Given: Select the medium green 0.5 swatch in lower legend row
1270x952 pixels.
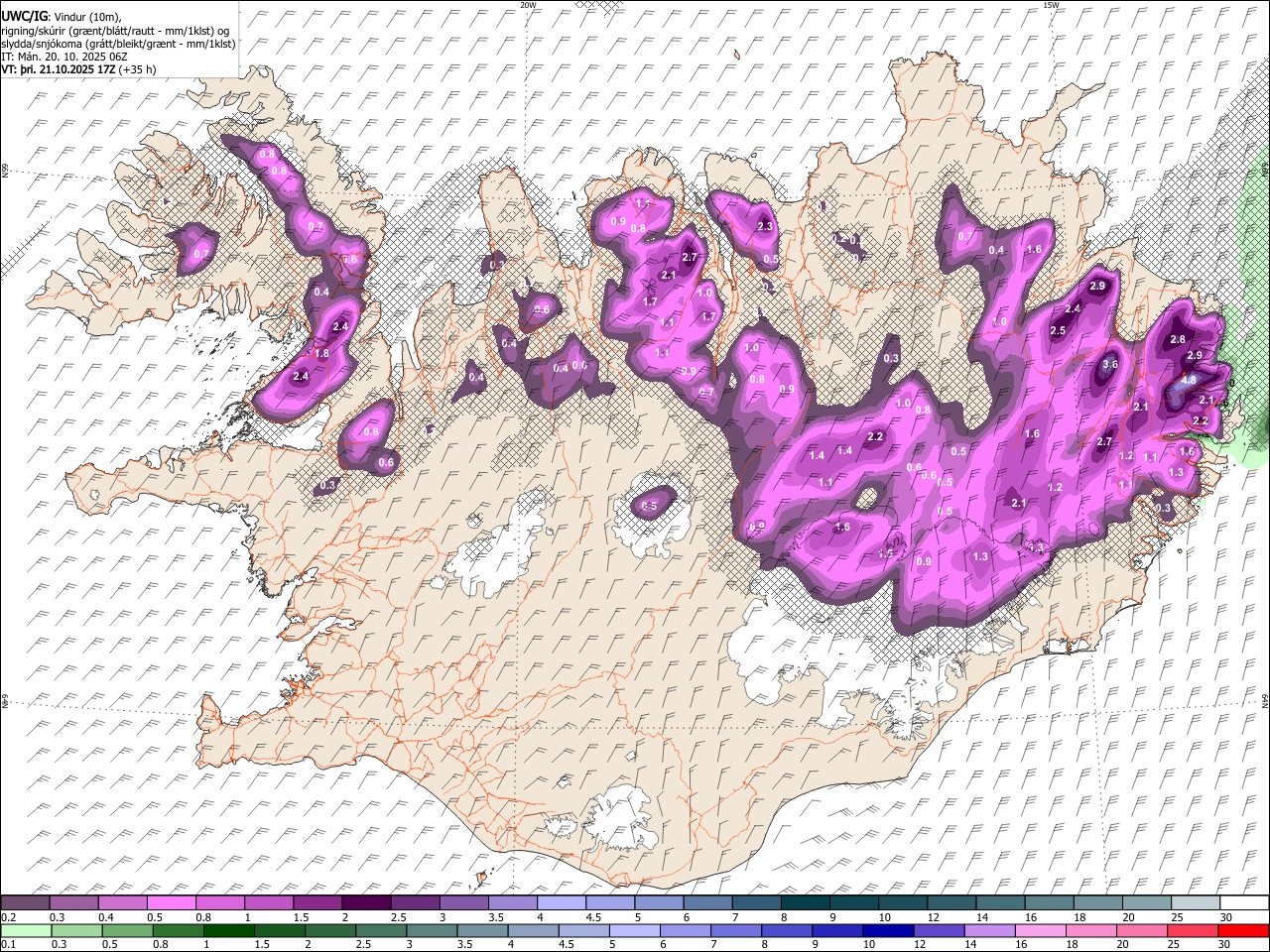Looking at the screenshot, I should [x=127, y=930].
